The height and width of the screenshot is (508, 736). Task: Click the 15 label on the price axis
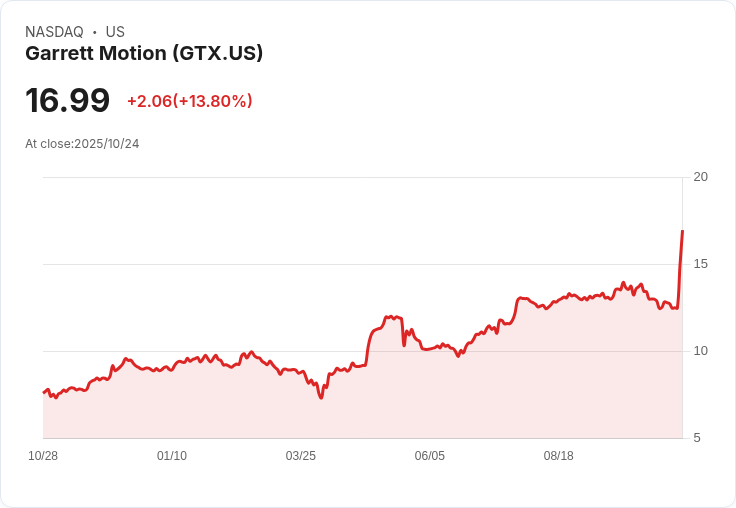701,264
